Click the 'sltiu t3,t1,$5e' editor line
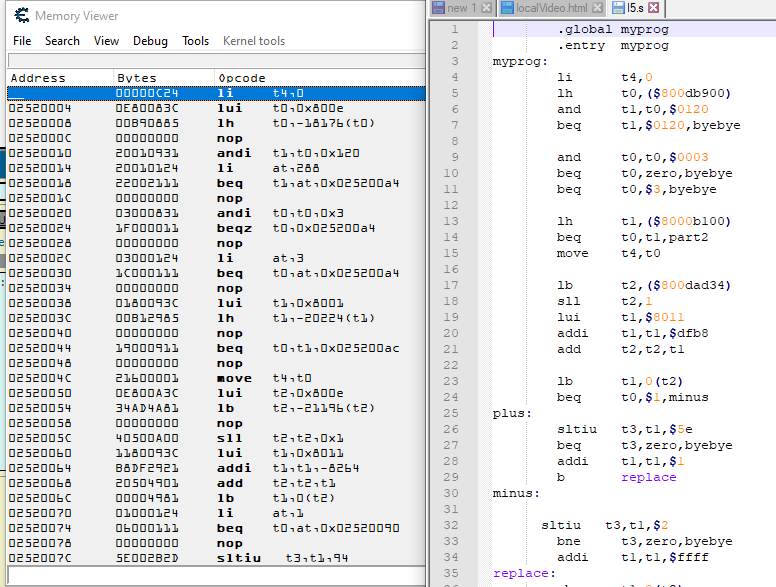The image size is (776, 587). (625, 429)
